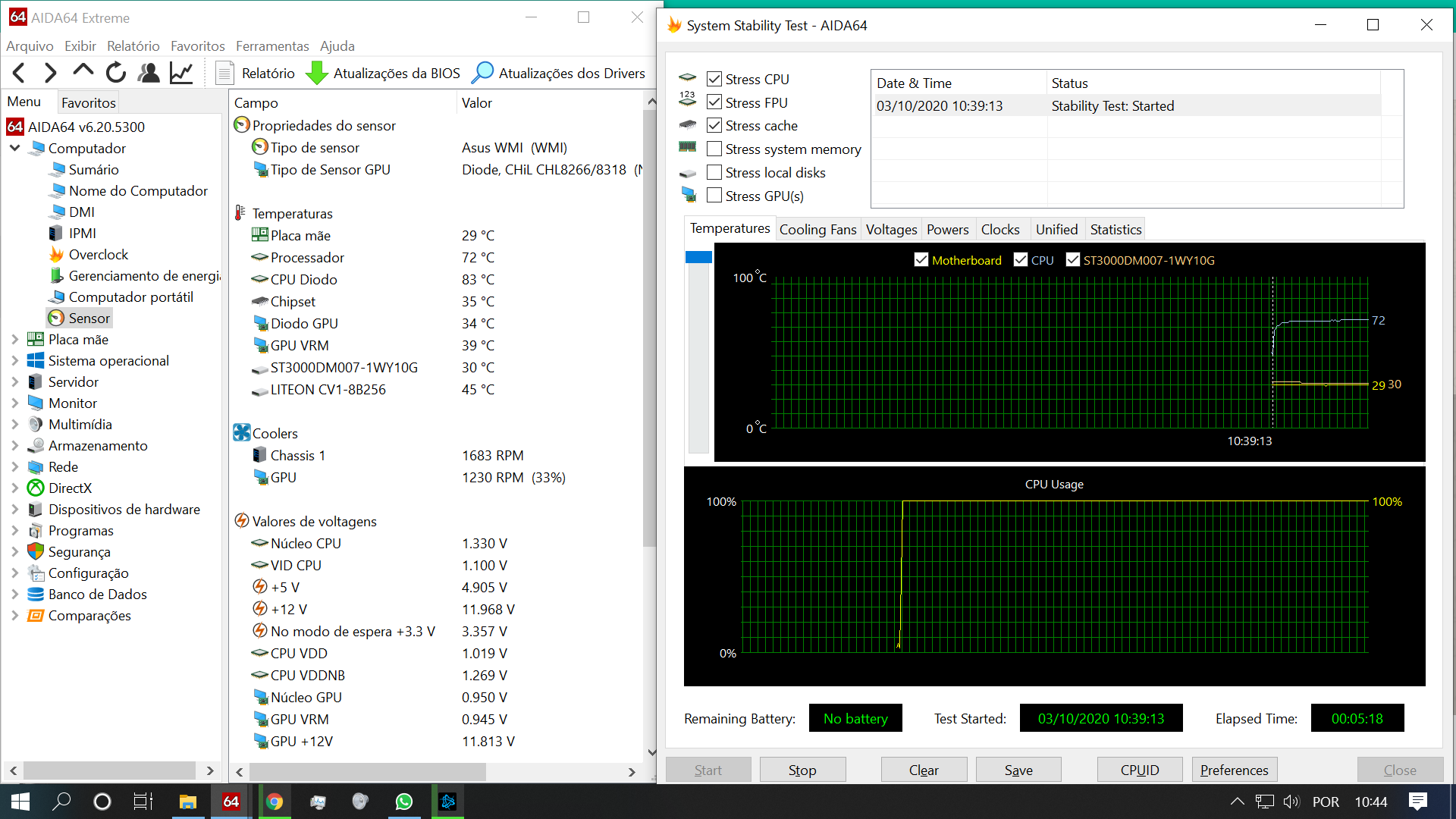1456x819 pixels.
Task: Expand the Sistema operacional tree node
Action: [14, 361]
